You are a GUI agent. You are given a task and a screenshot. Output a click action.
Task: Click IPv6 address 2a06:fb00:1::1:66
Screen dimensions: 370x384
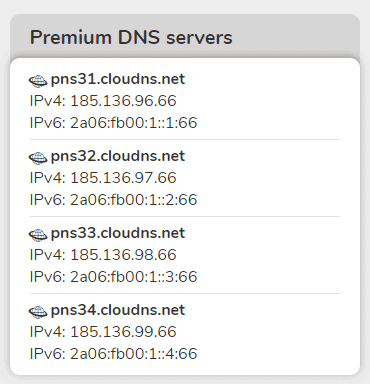click(x=134, y=123)
